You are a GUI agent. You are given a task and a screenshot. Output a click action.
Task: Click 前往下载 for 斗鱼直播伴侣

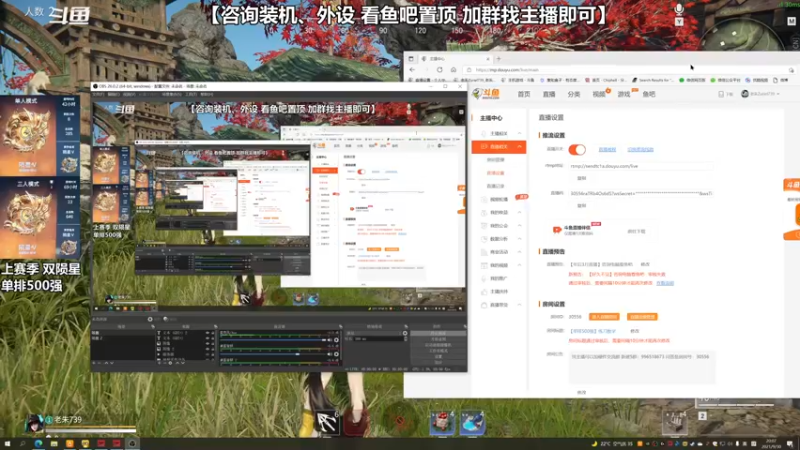coord(636,231)
